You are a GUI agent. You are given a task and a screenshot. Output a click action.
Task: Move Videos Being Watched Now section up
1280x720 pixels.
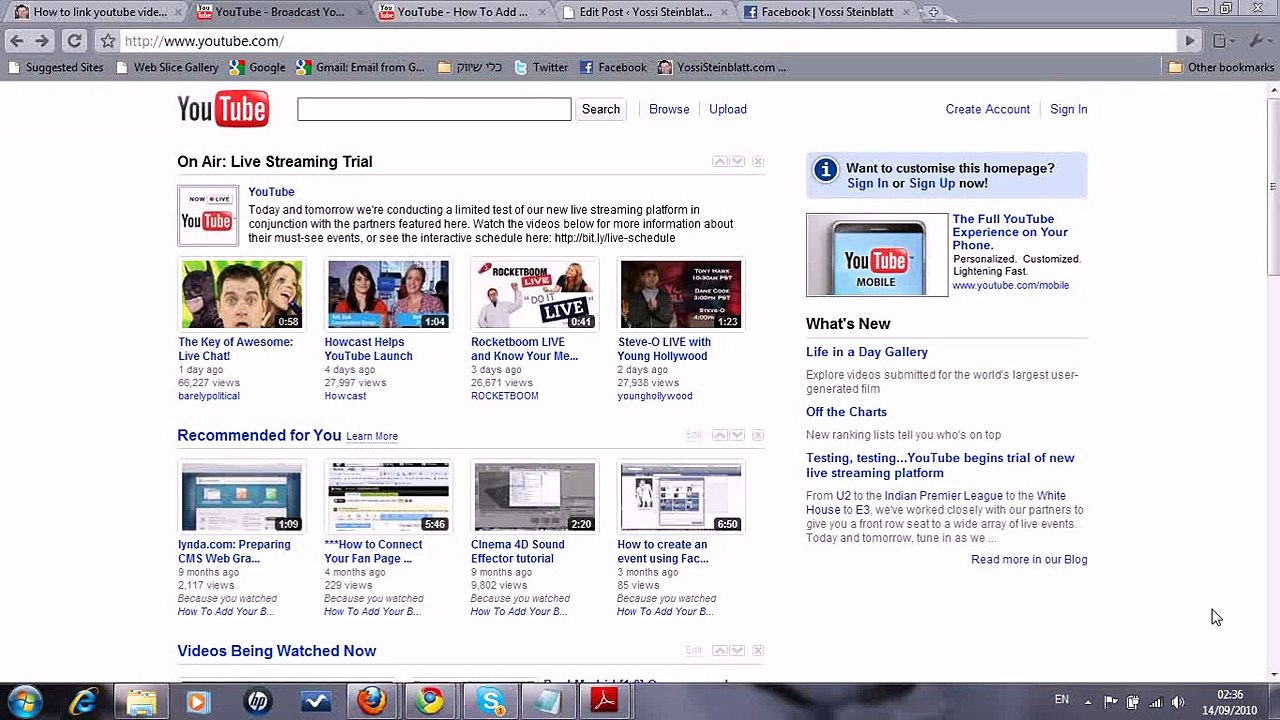(x=719, y=650)
